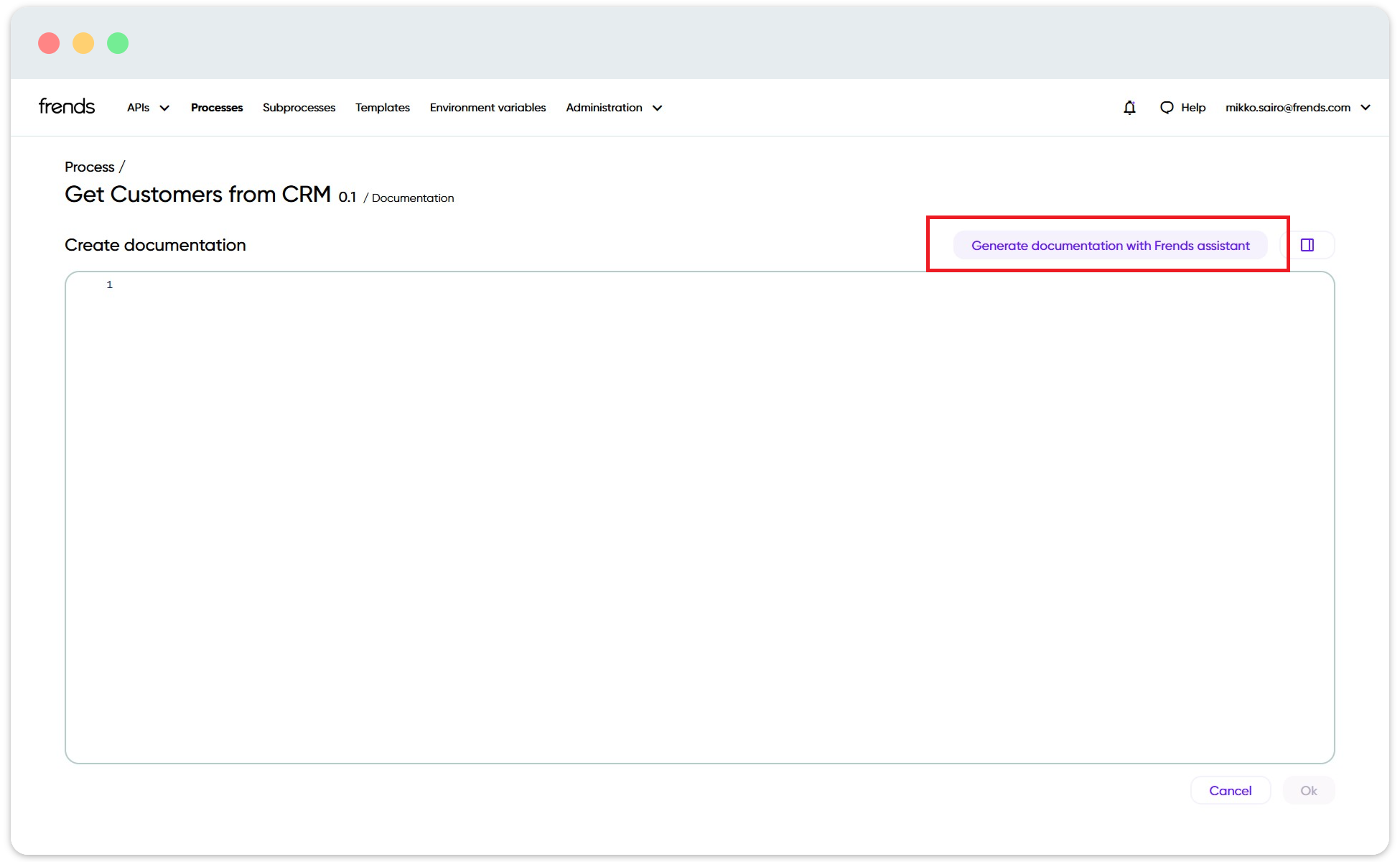This screenshot has height=862, width=1400.
Task: Open the Administration dropdown
Action: pos(612,107)
